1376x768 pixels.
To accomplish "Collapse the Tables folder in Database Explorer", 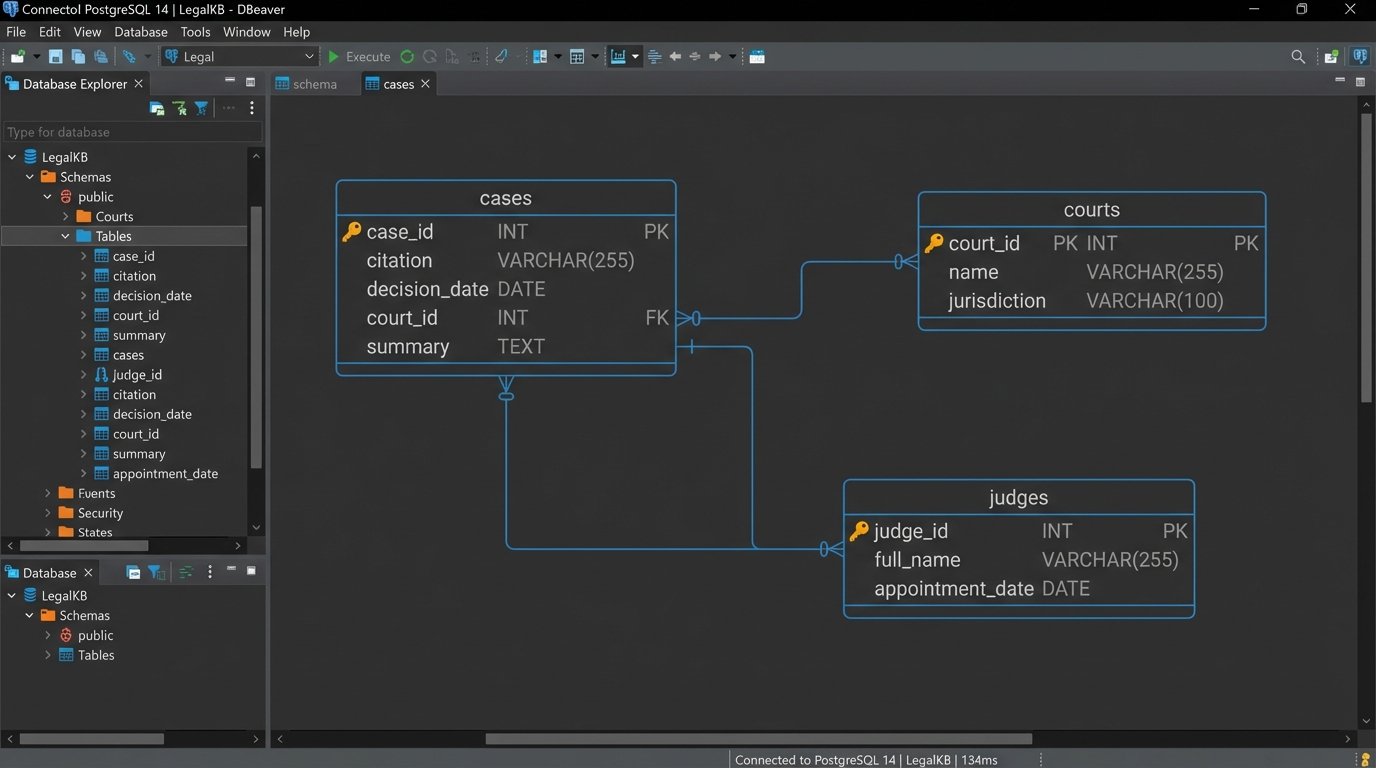I will coord(66,236).
